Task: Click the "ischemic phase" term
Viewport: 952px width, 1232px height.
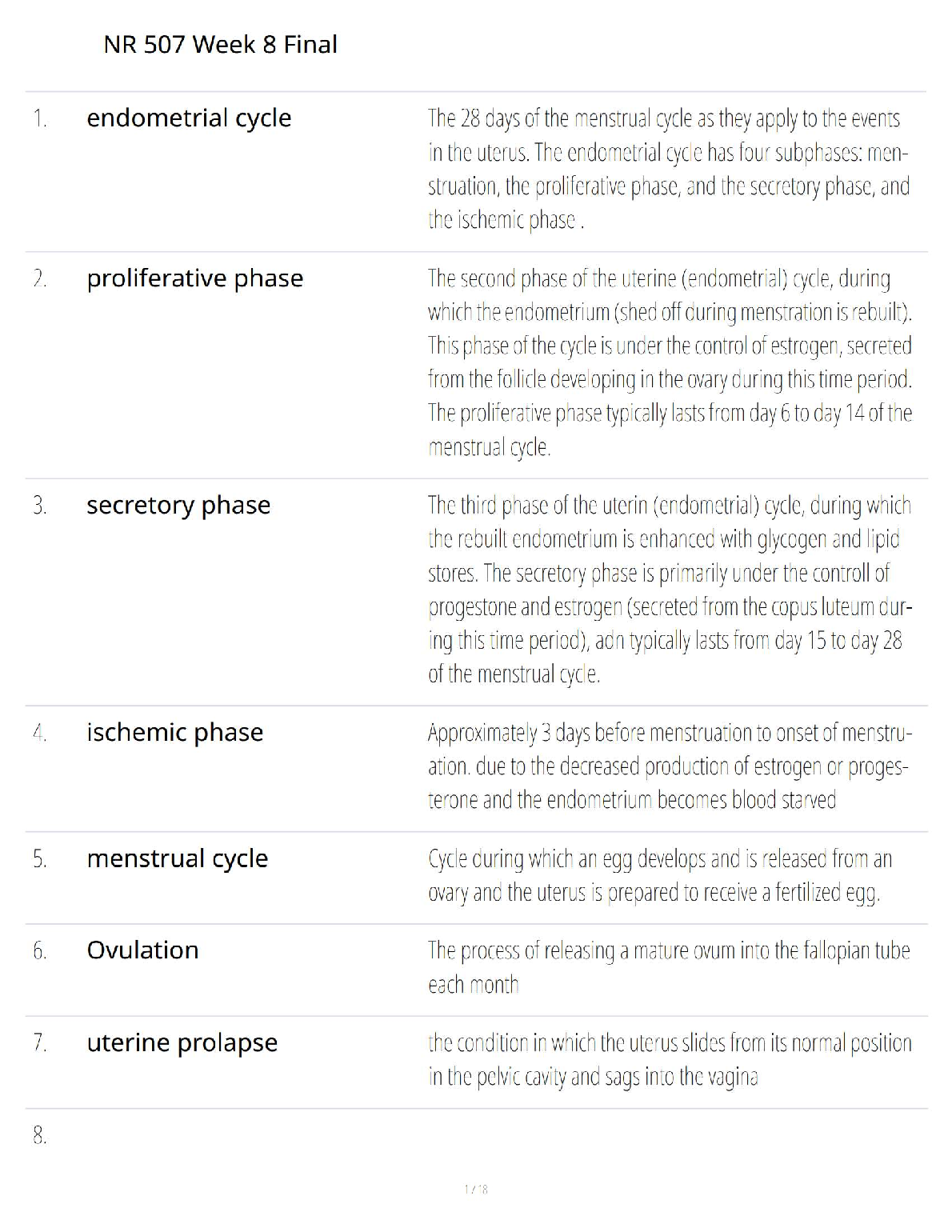Action: coord(174,733)
